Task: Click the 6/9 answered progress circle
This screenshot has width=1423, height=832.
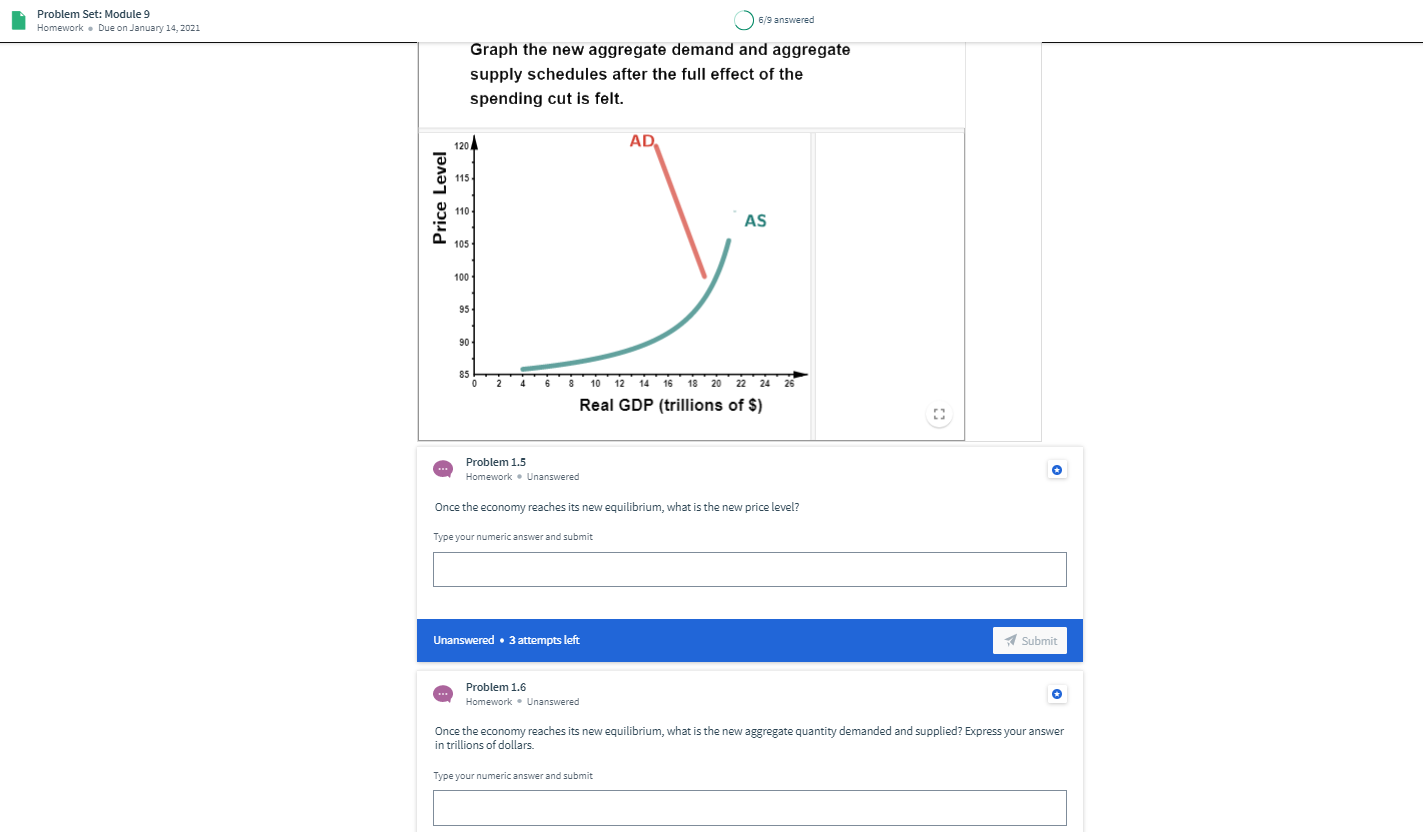Action: (743, 19)
